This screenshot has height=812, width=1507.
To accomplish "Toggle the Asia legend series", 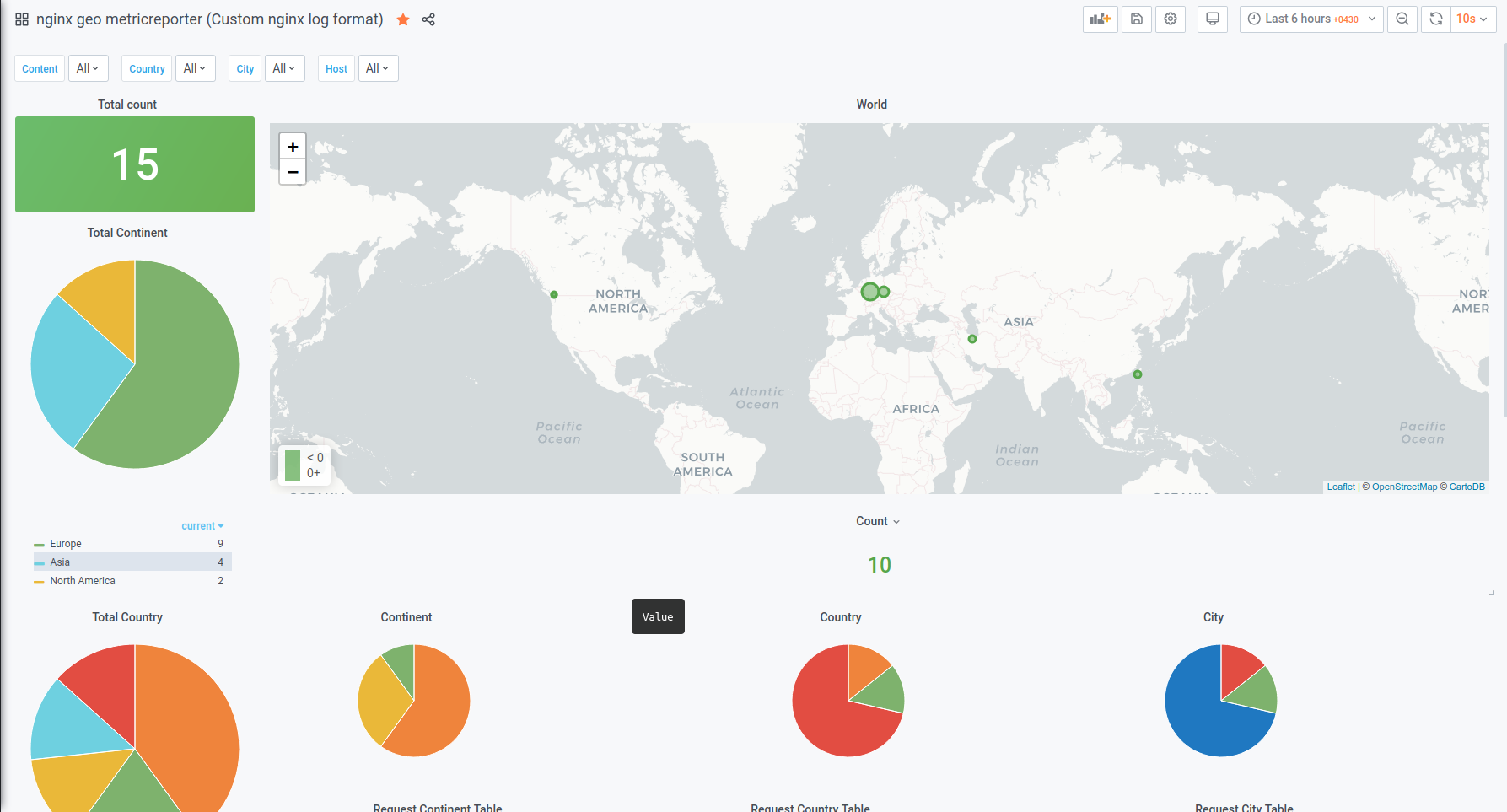I will coord(60,562).
